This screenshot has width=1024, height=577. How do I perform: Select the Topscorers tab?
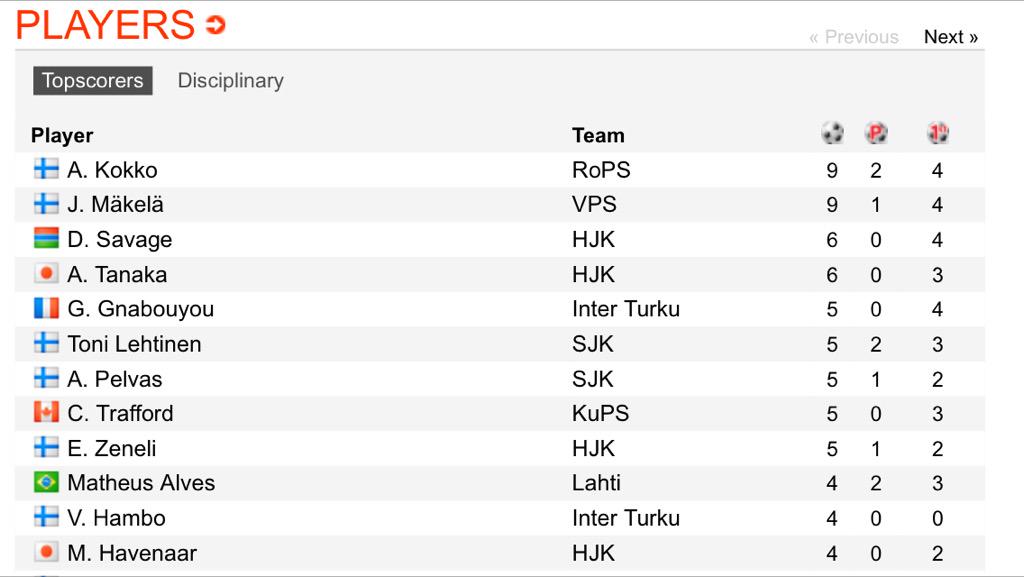click(x=92, y=81)
